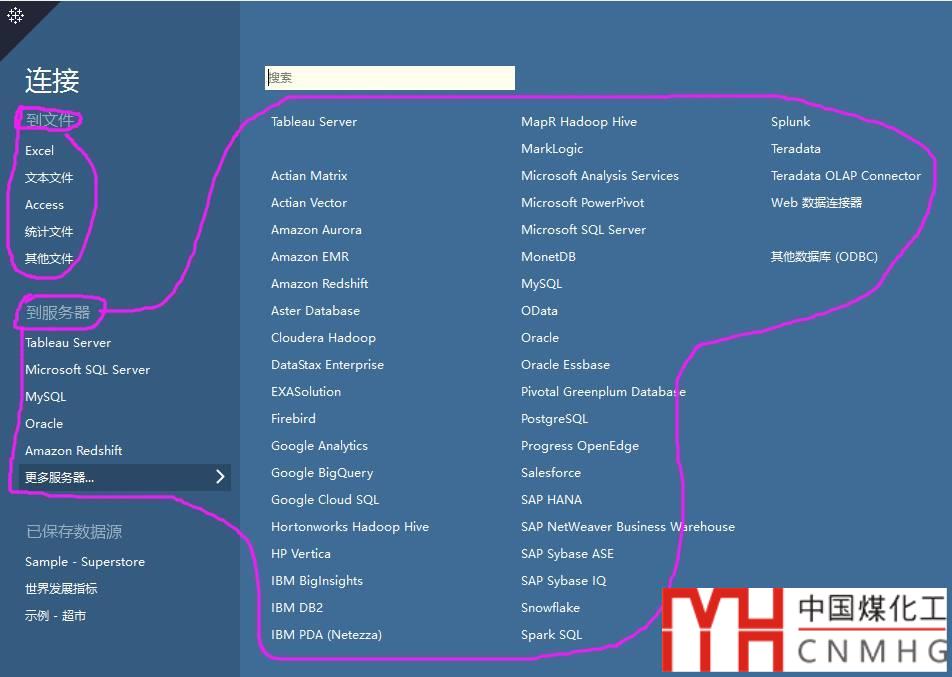Image resolution: width=952 pixels, height=677 pixels.
Task: Connect to an Excel file
Action: click(x=39, y=151)
